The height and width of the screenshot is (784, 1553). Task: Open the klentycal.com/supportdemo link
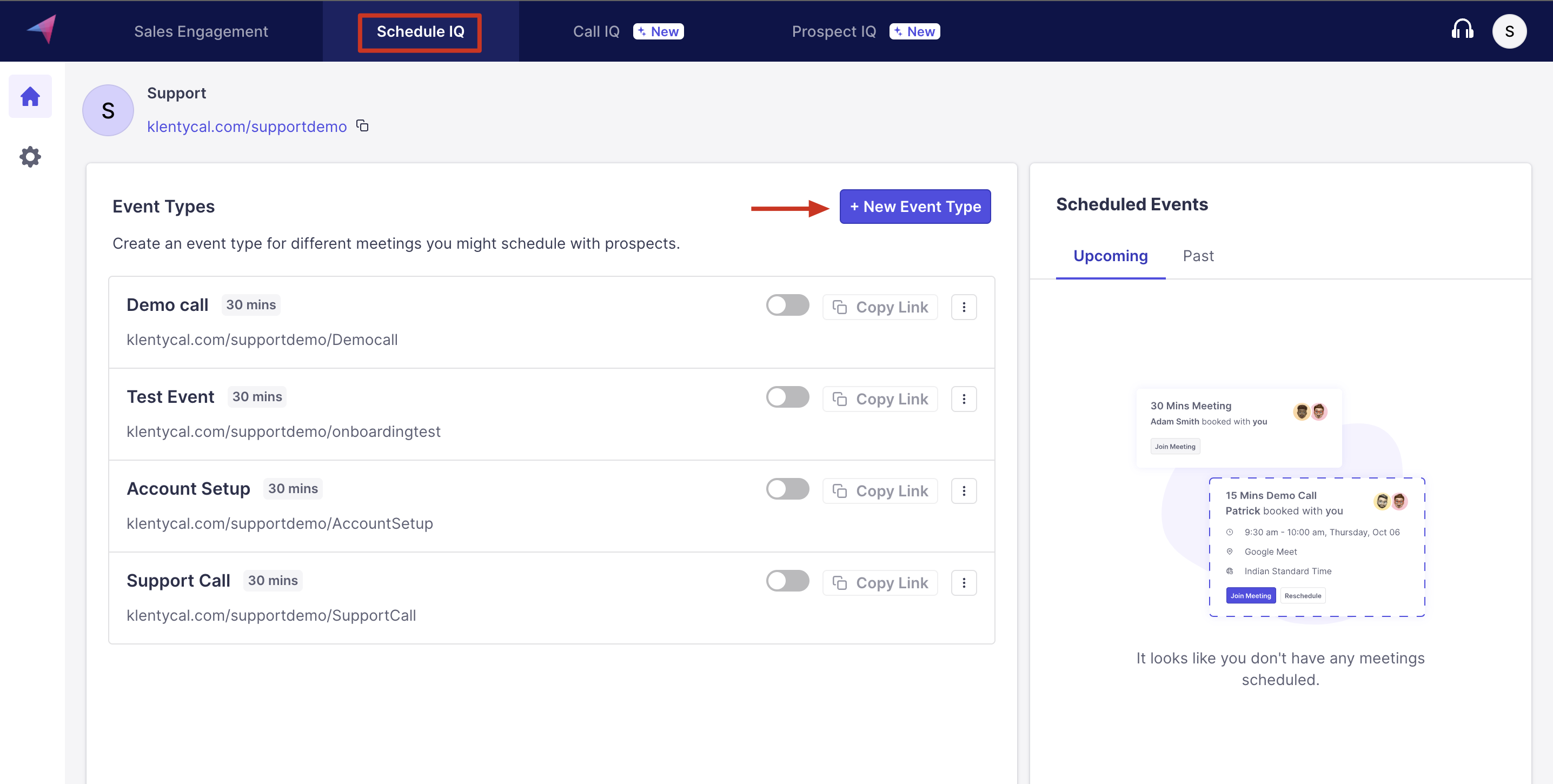click(247, 127)
